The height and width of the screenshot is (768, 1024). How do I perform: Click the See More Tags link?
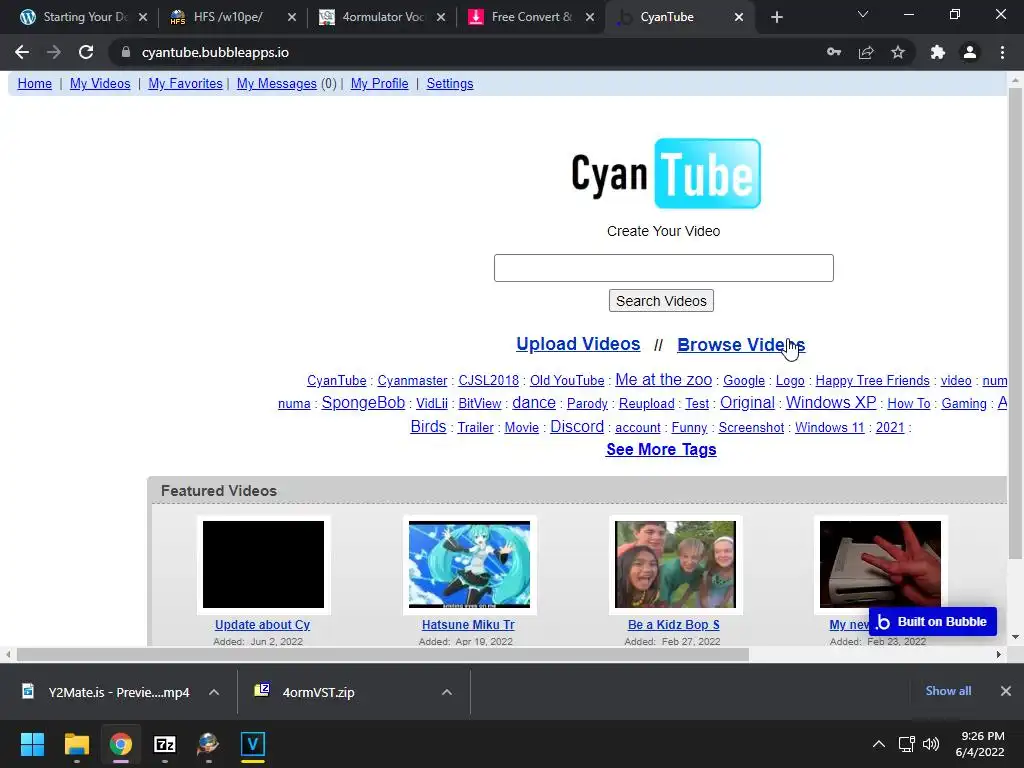661,449
